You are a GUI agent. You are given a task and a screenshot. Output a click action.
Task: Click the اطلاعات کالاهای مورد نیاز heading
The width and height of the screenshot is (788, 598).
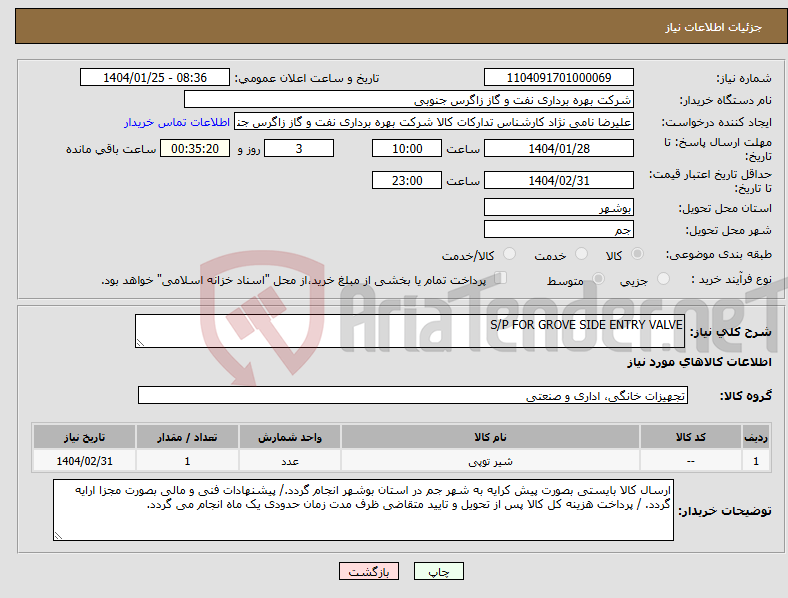(699, 362)
